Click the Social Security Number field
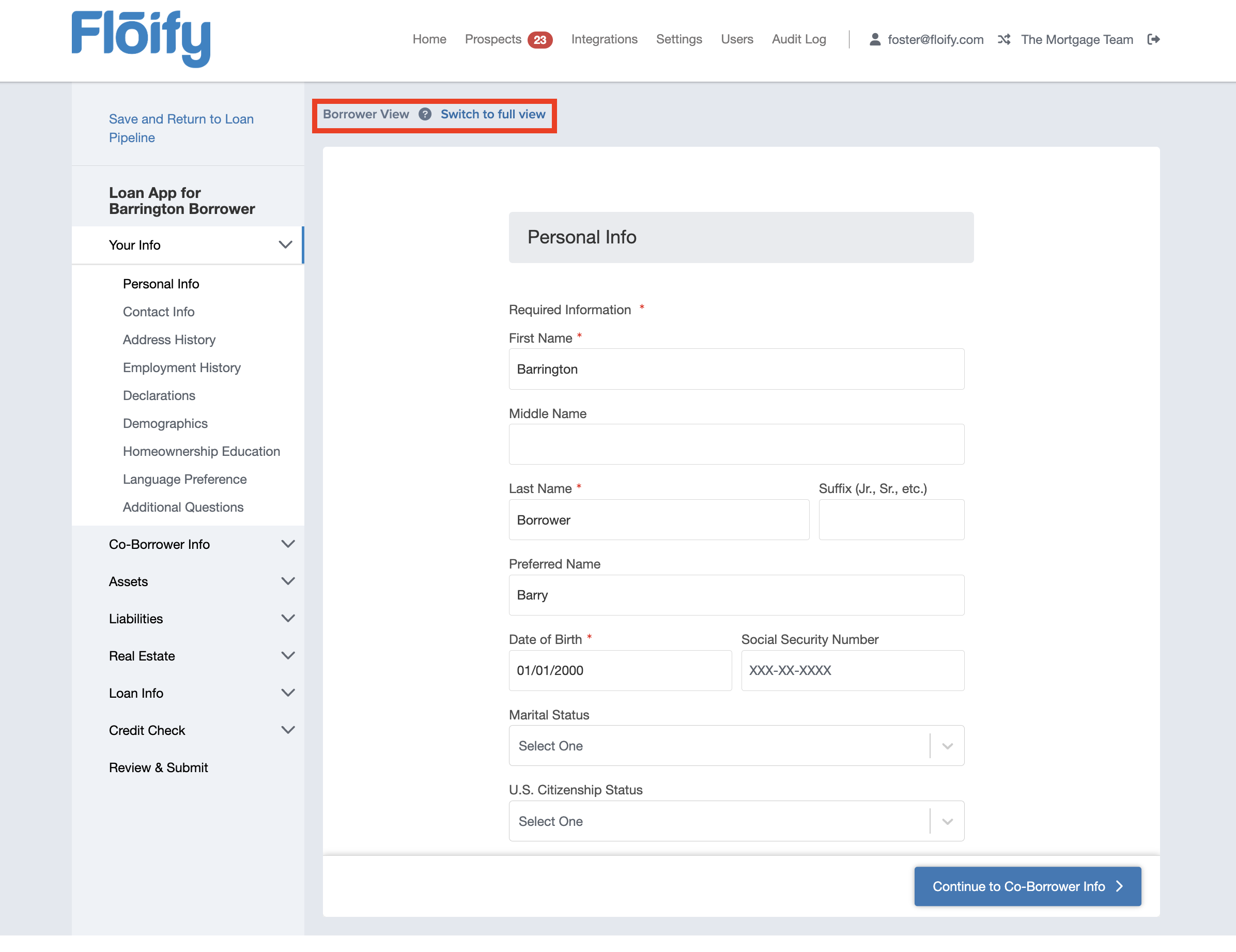 [852, 670]
